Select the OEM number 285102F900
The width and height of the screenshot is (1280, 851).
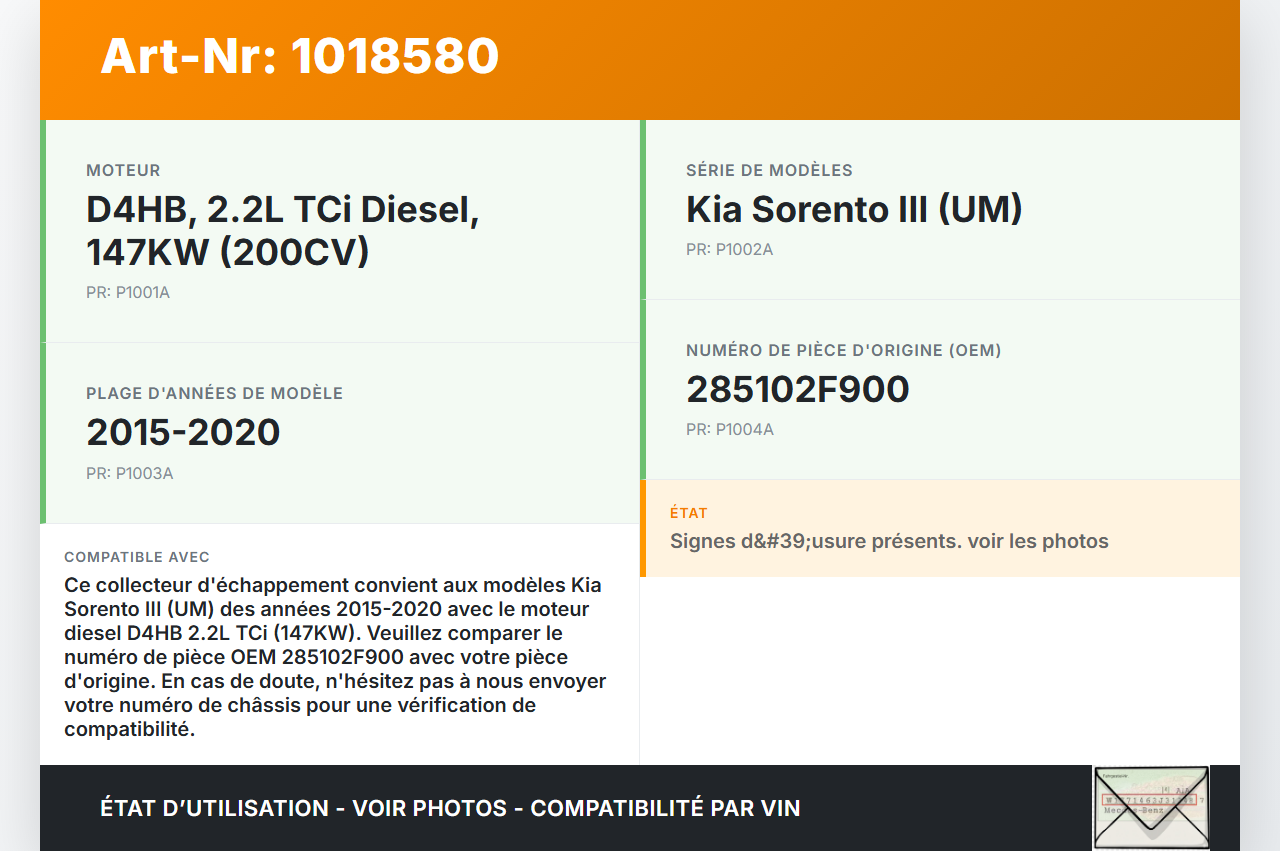click(x=797, y=390)
